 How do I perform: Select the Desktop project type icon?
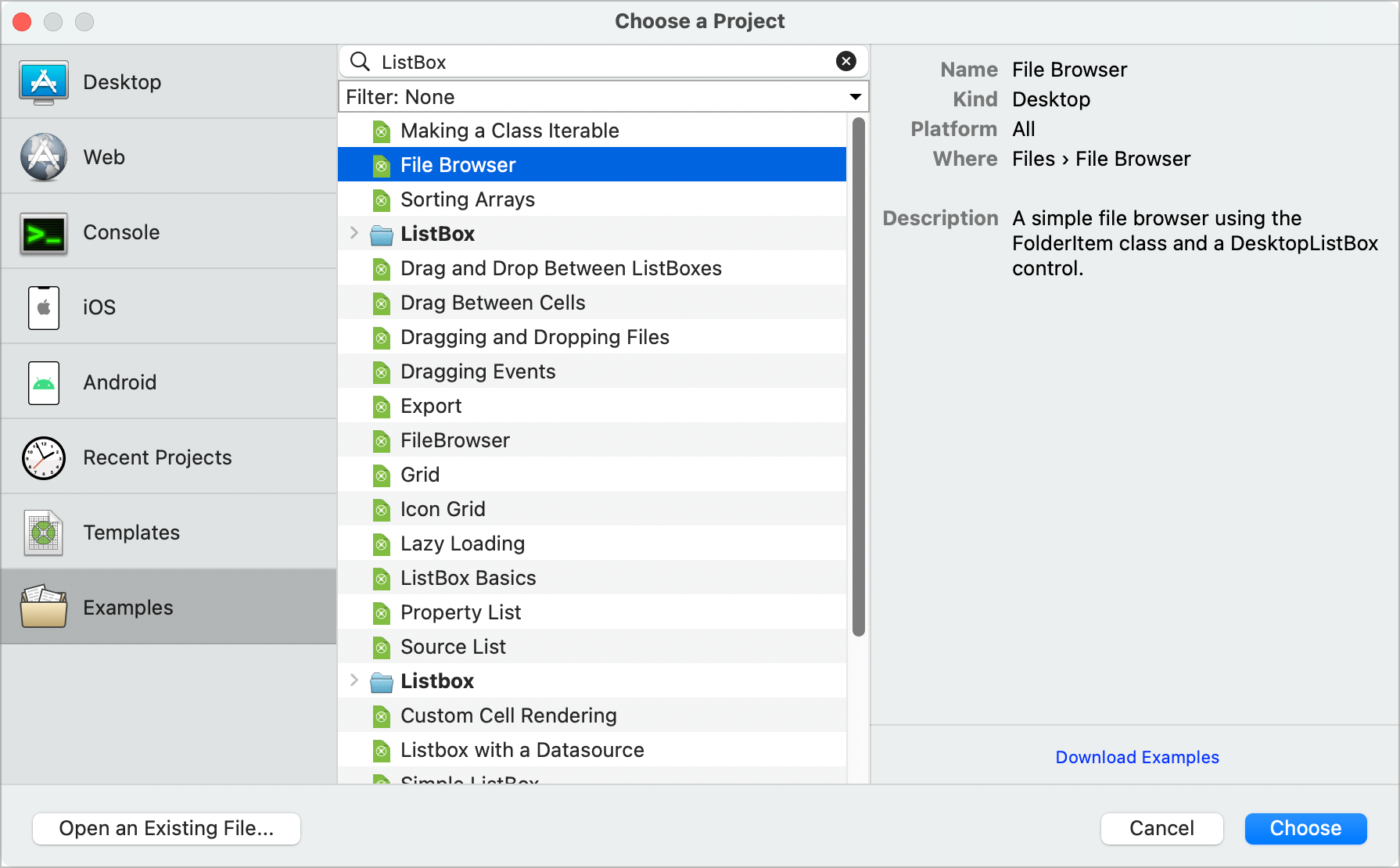click(x=44, y=81)
